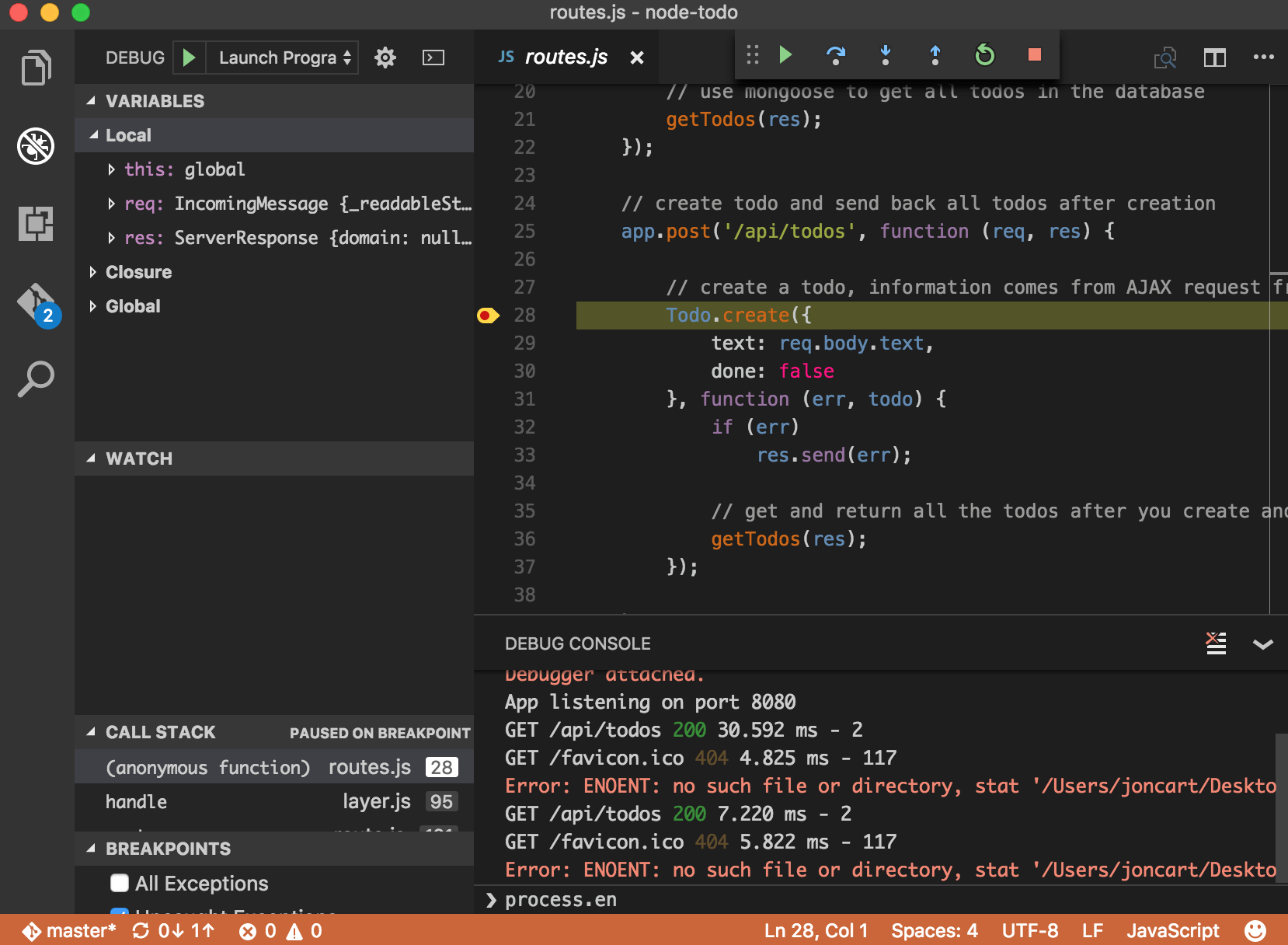Select the Search icon in the activity bar
The height and width of the screenshot is (945, 1288).
tap(35, 378)
